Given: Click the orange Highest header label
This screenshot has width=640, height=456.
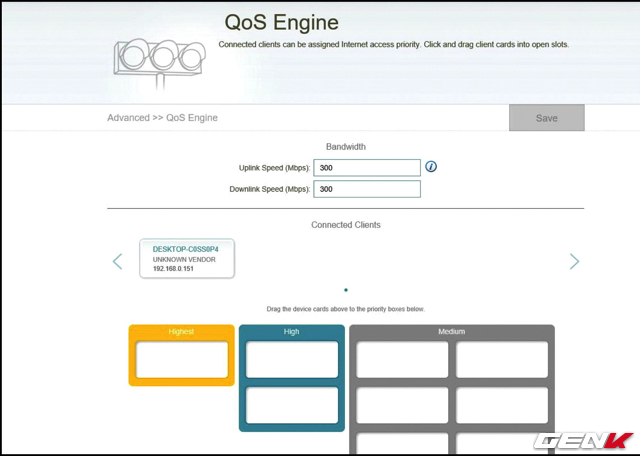Looking at the screenshot, I should [182, 331].
